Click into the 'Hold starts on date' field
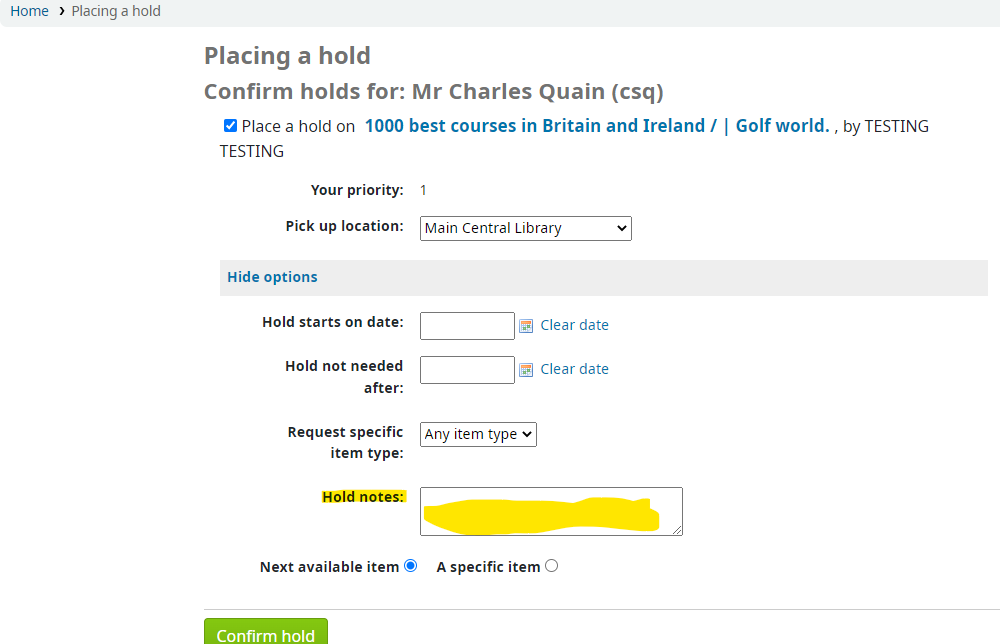The width and height of the screenshot is (1000, 644). tap(467, 326)
